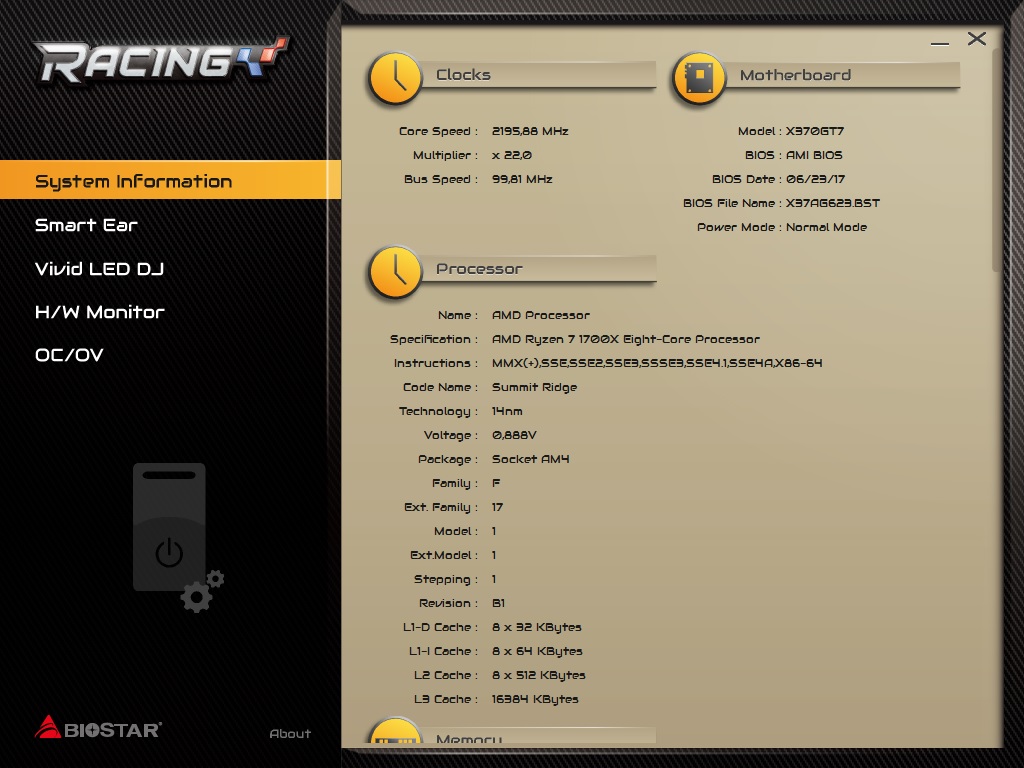Click the Motherboard section header label
Screen dimensions: 1024x768
[x=795, y=75]
